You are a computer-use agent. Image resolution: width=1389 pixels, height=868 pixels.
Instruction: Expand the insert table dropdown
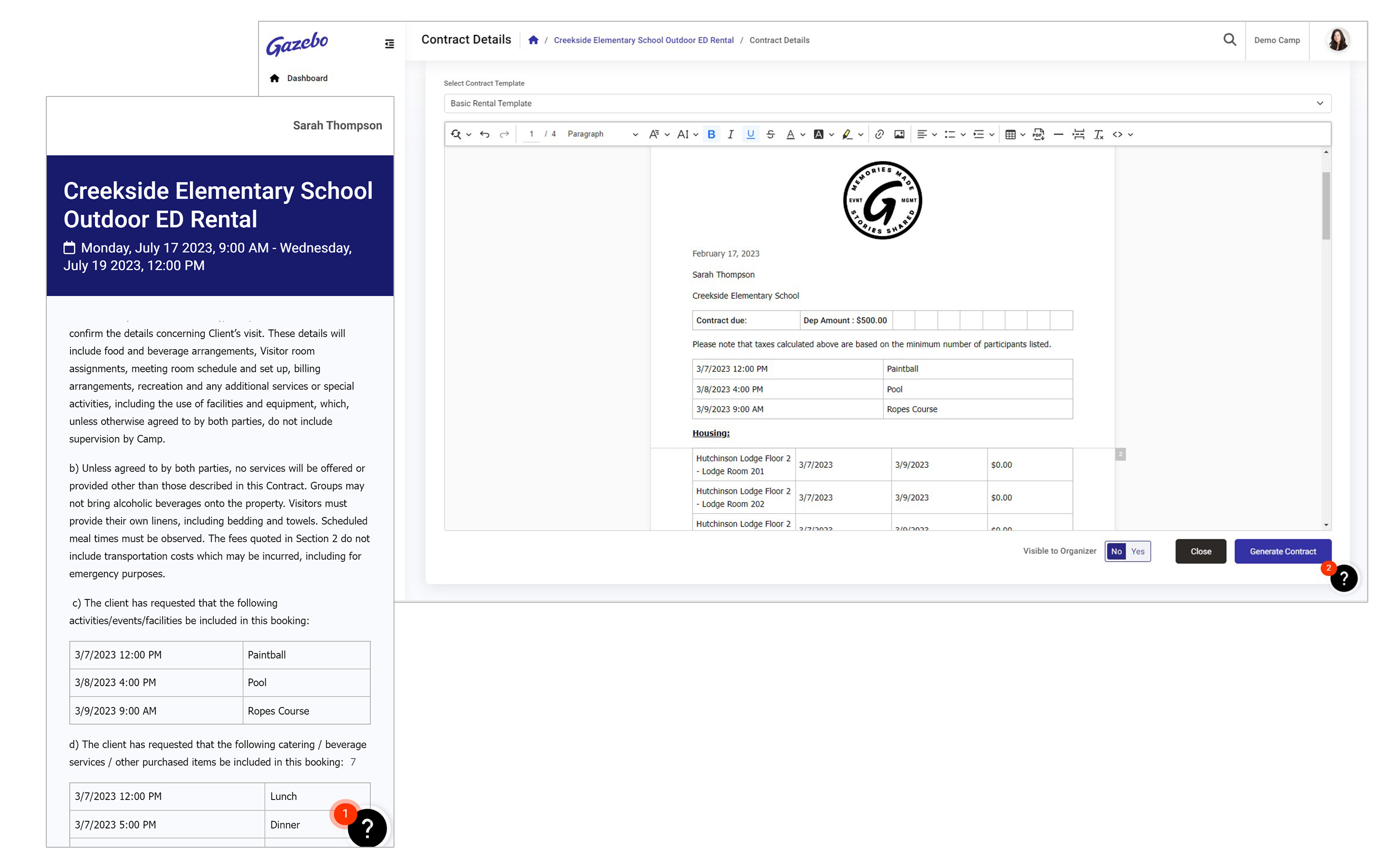click(1023, 135)
